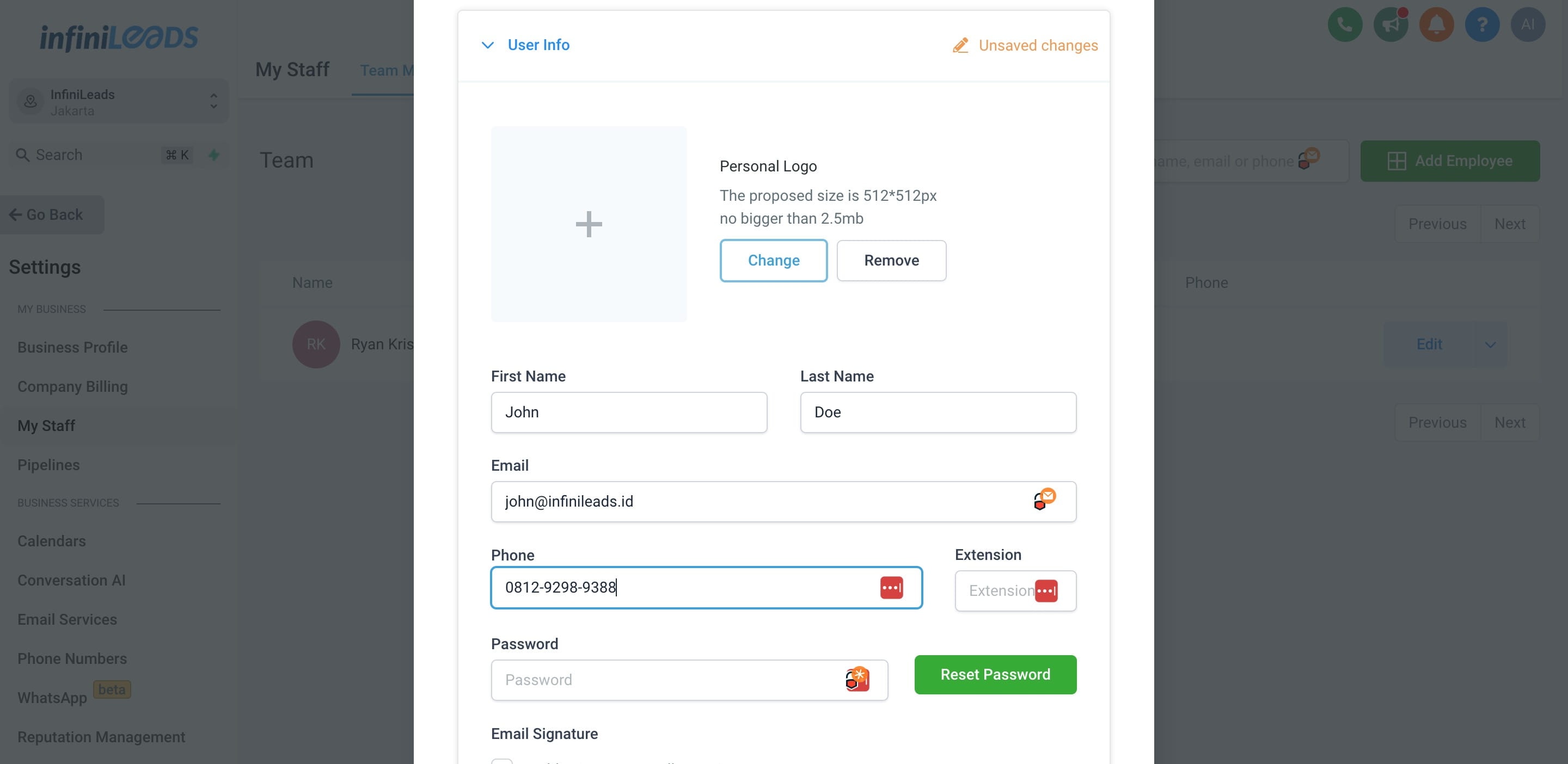Viewport: 1568px width, 764px height.
Task: Open the blue help question-mark icon
Action: [1482, 24]
